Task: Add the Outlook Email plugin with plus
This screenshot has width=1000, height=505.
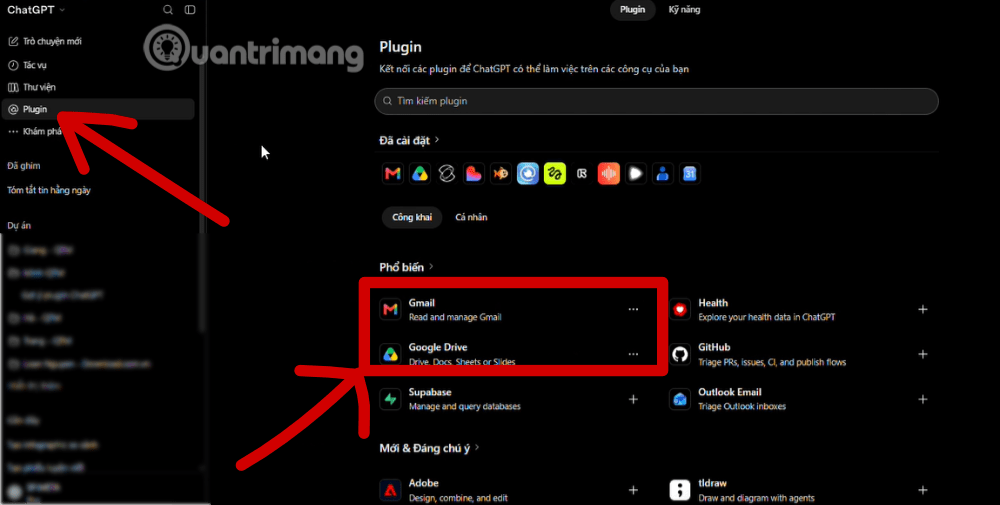Action: pos(922,399)
